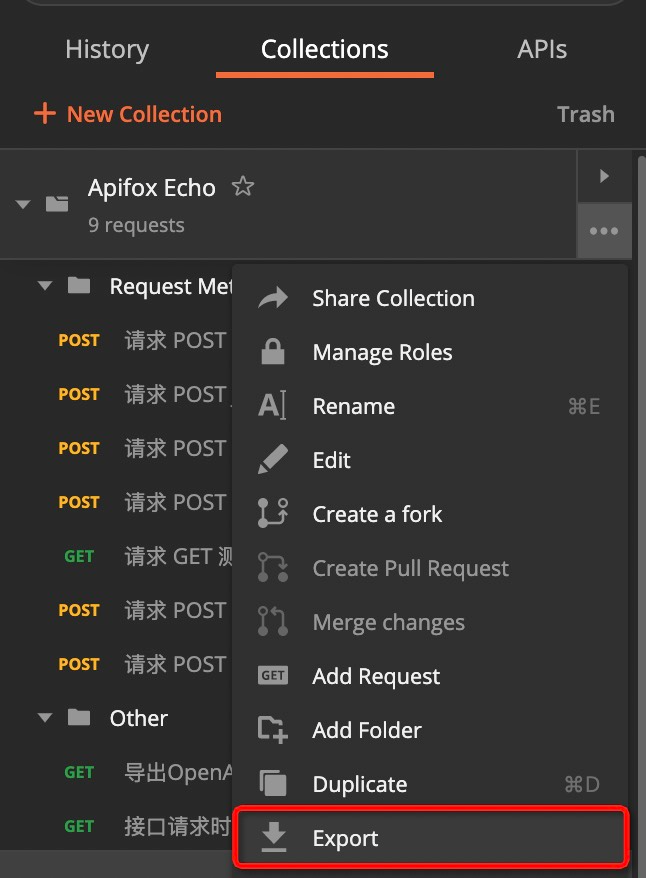This screenshot has width=646, height=878.
Task: Open the Trash link
Action: [586, 114]
